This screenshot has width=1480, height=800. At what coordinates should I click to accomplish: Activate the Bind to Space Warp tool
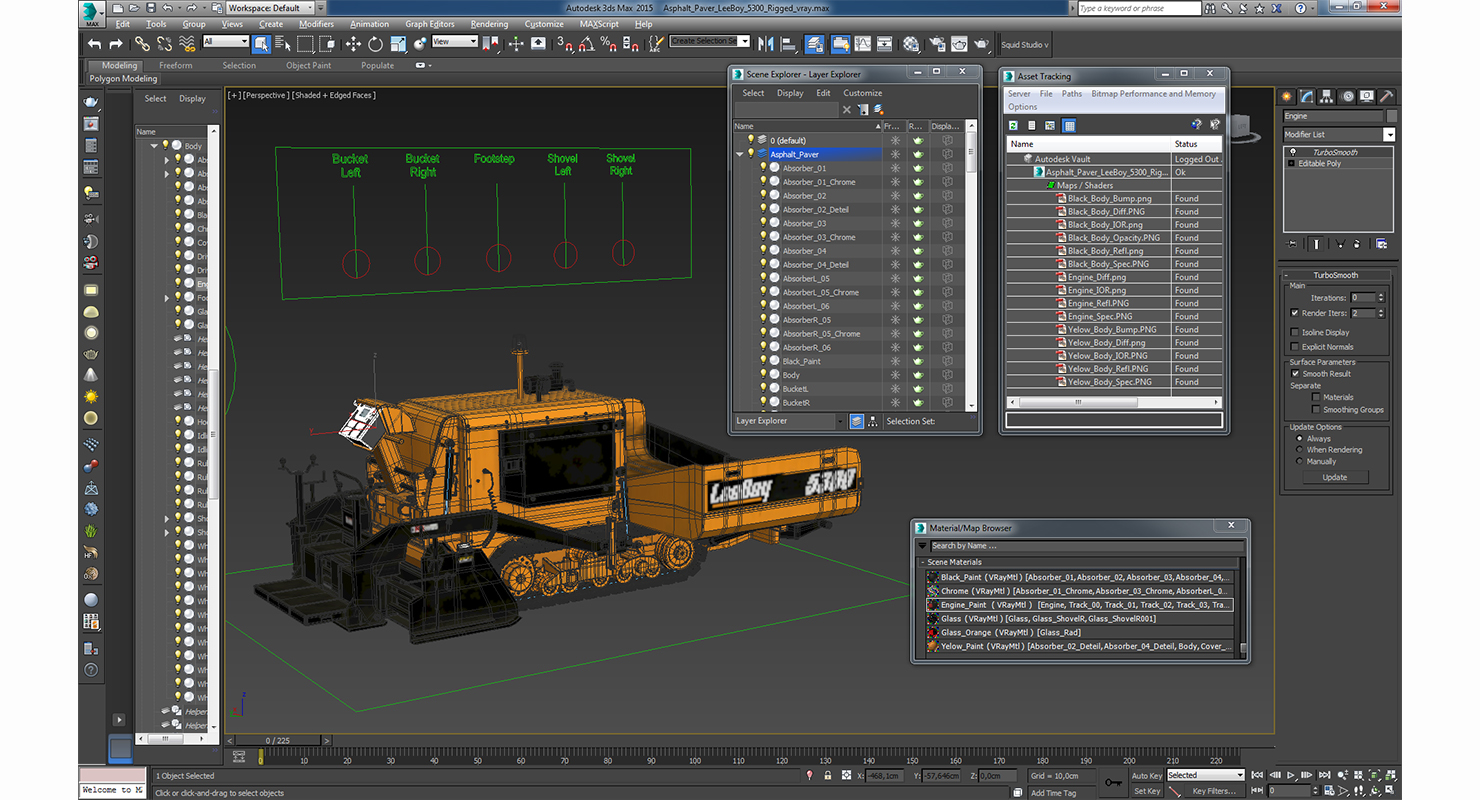coord(187,44)
